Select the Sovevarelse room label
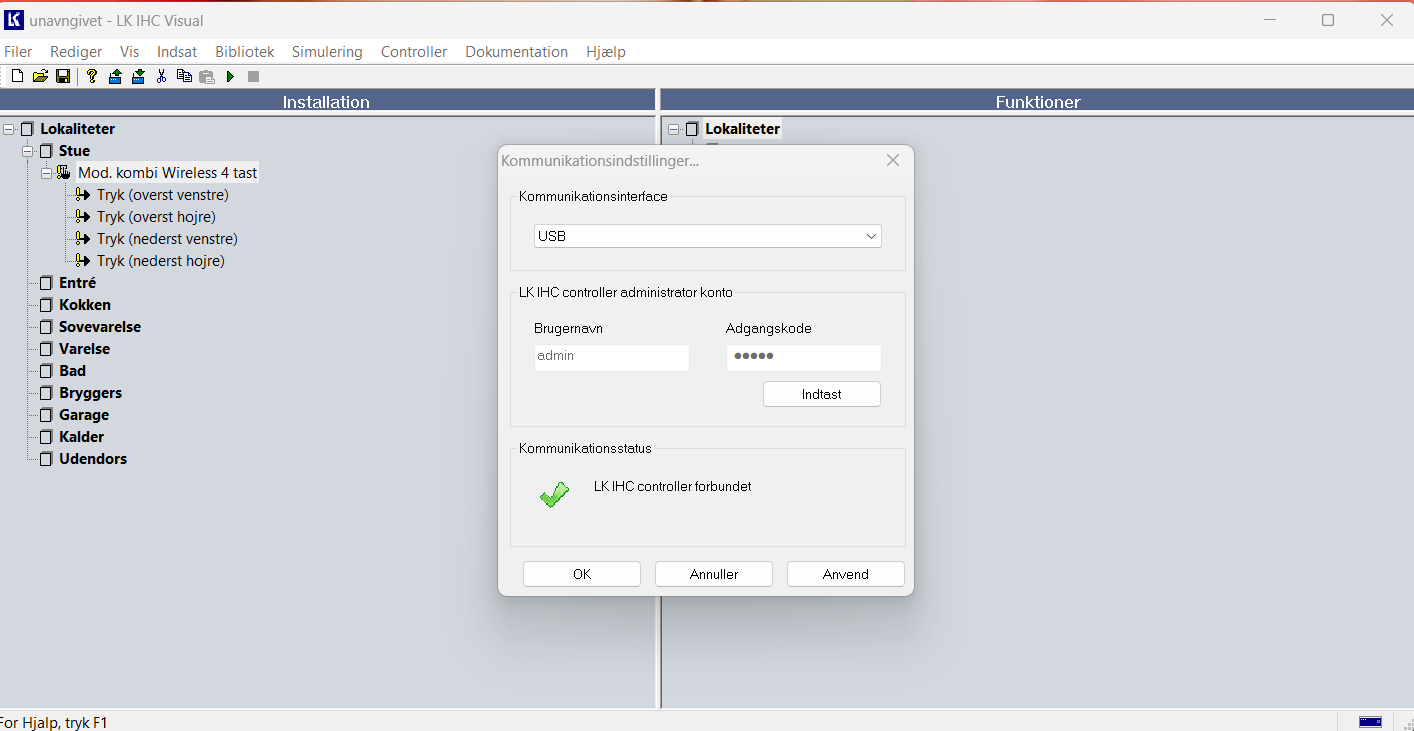 click(x=100, y=327)
